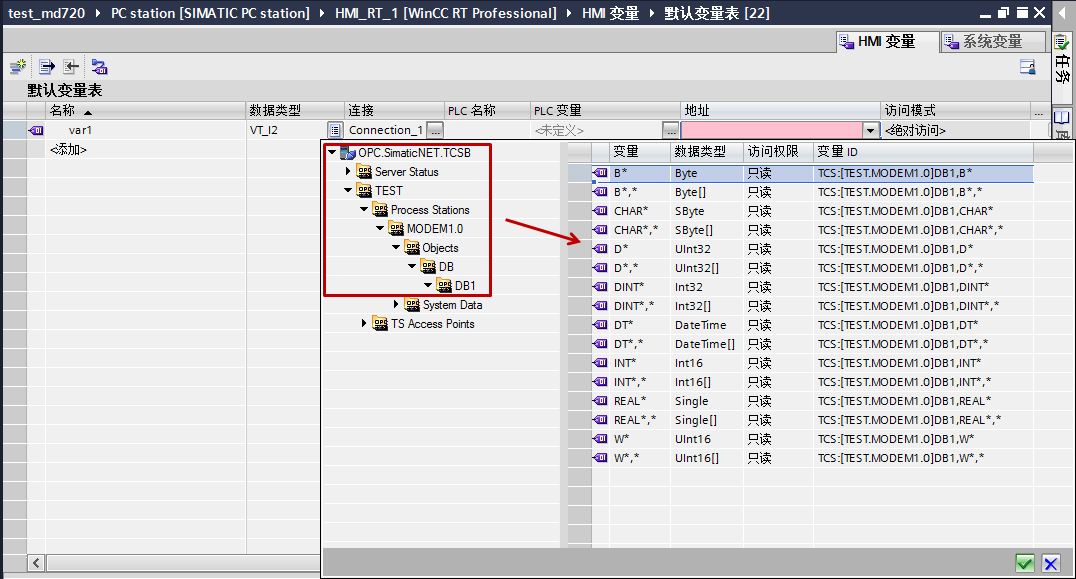Cancel selection with the blue X button
Image resolution: width=1076 pixels, height=579 pixels.
pyautogui.click(x=1051, y=563)
